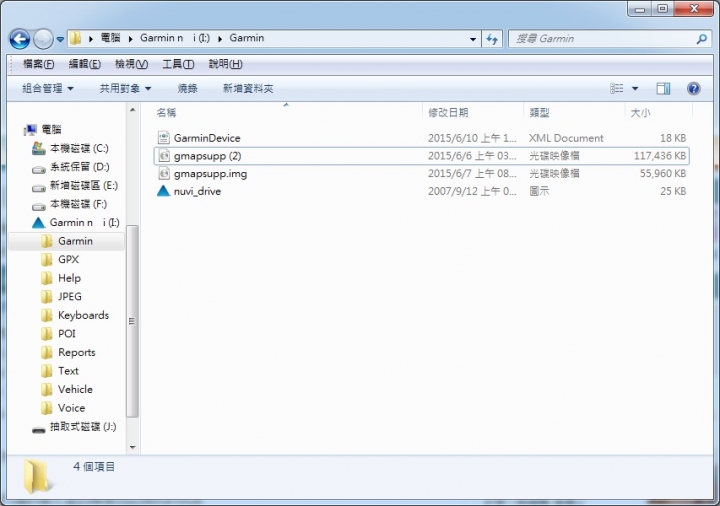Screen dimensions: 720x506
Task: Select the nuvi_drive triangle icon
Action: coord(163,191)
